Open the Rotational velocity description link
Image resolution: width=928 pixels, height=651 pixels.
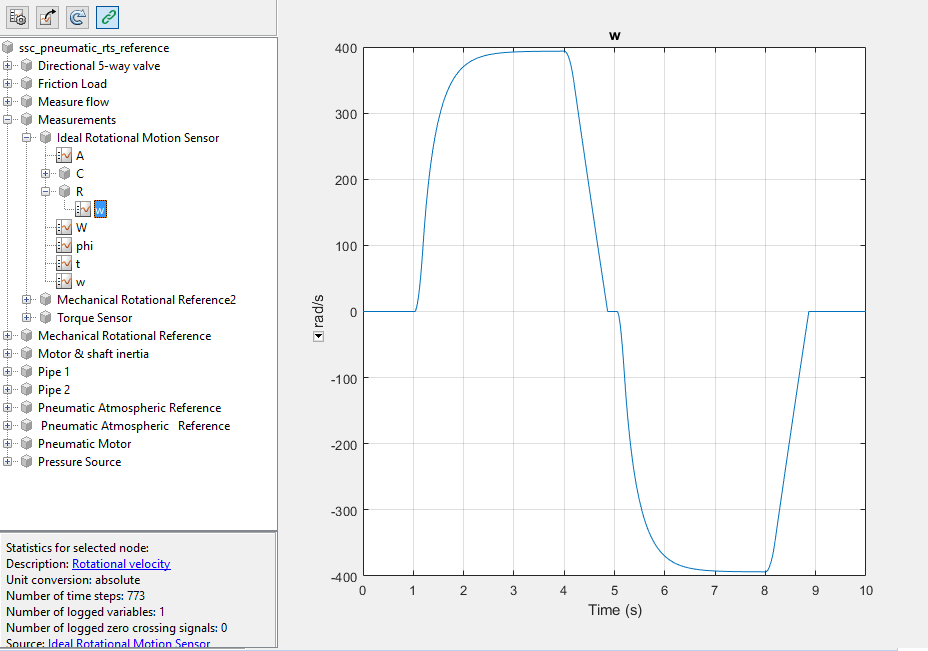pyautogui.click(x=121, y=564)
